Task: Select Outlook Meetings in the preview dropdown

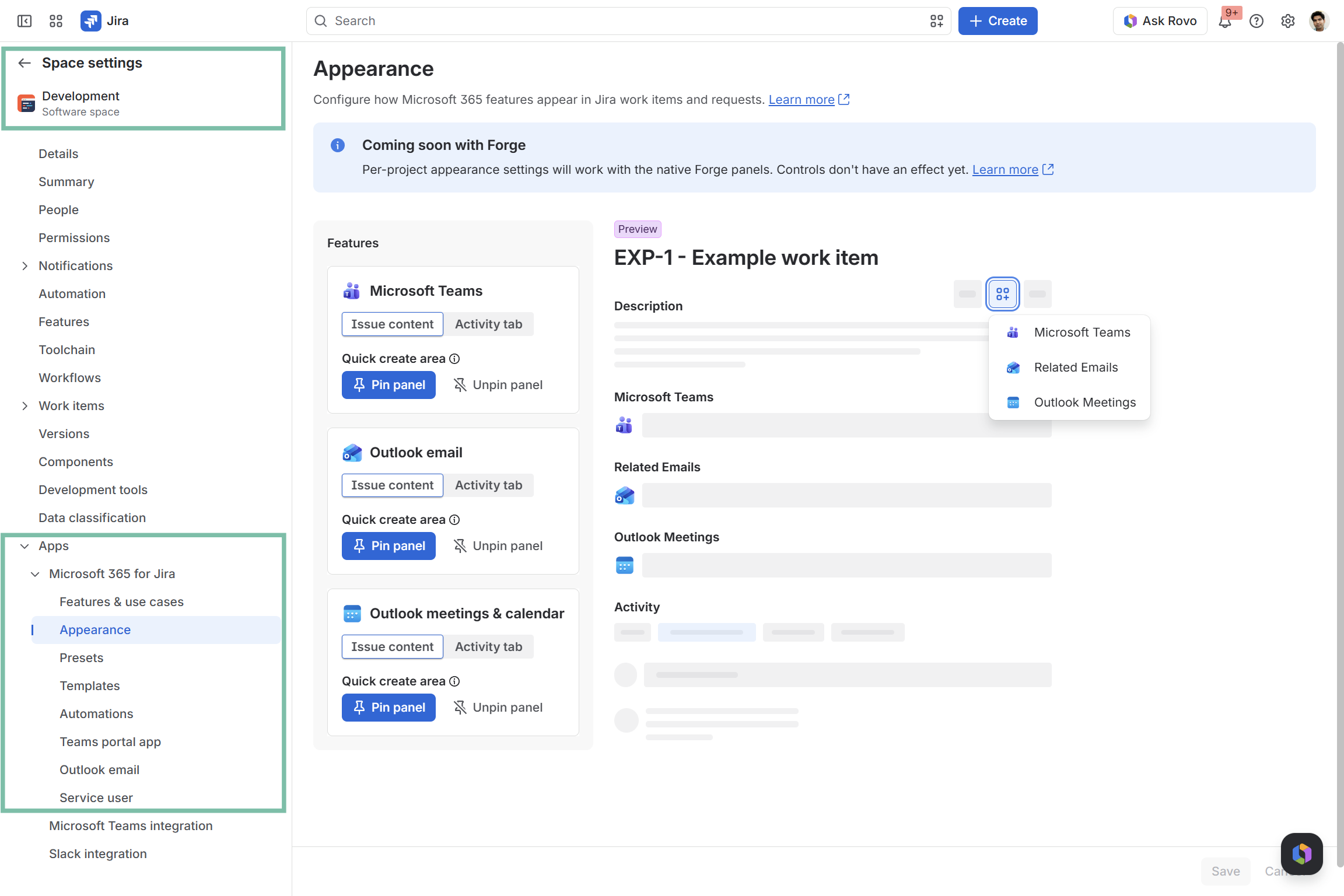Action: pyautogui.click(x=1070, y=402)
